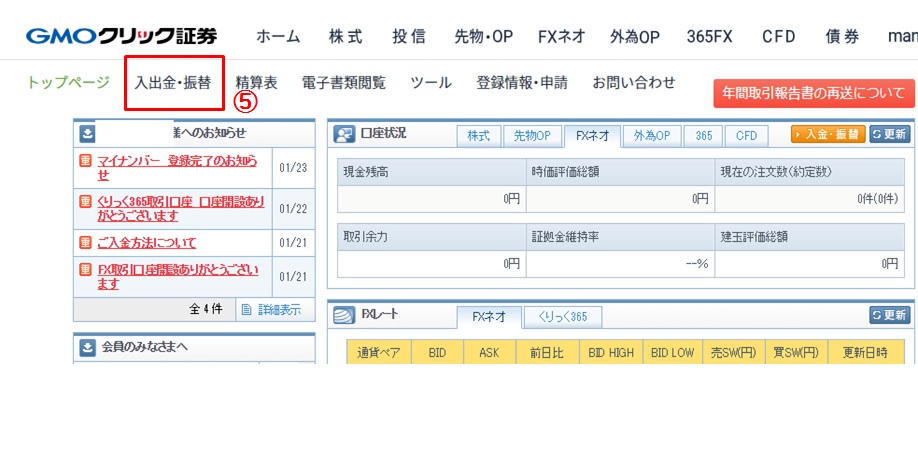Screen dimensions: 918x475
Task: Open 登録情報・申請 page
Action: pos(522,83)
